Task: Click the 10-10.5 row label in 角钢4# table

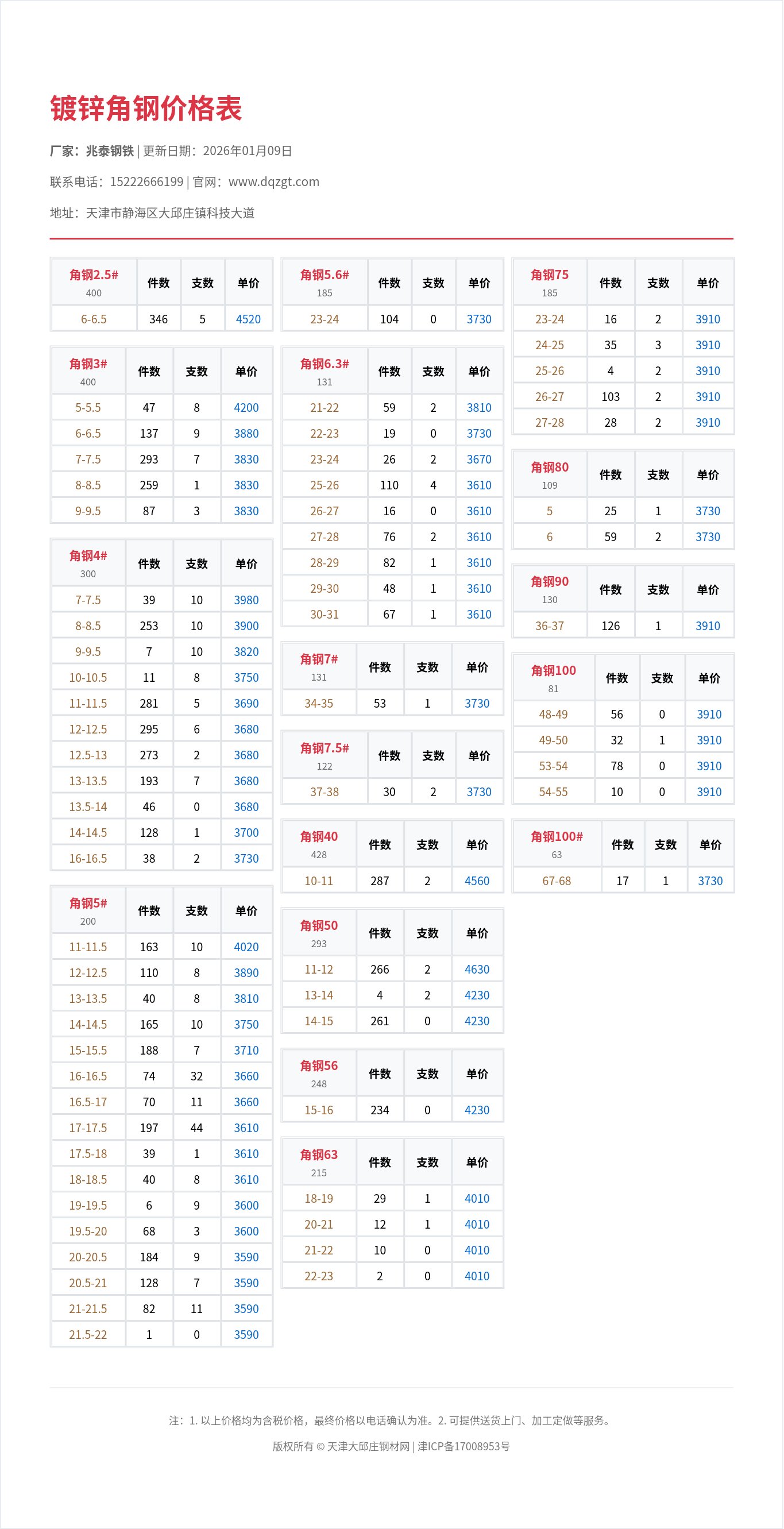Action: tap(88, 678)
